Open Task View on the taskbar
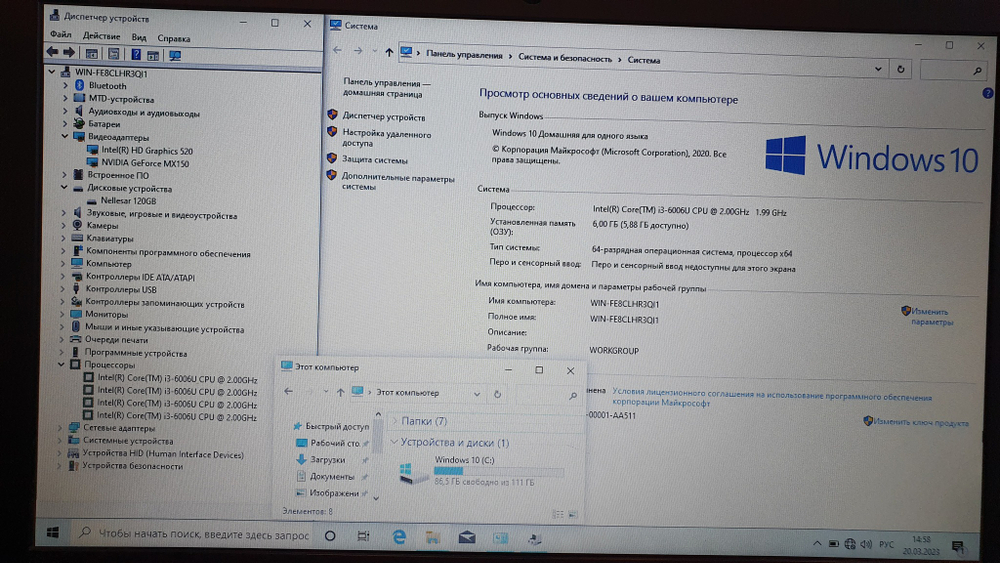The height and width of the screenshot is (563, 1000). click(x=363, y=536)
